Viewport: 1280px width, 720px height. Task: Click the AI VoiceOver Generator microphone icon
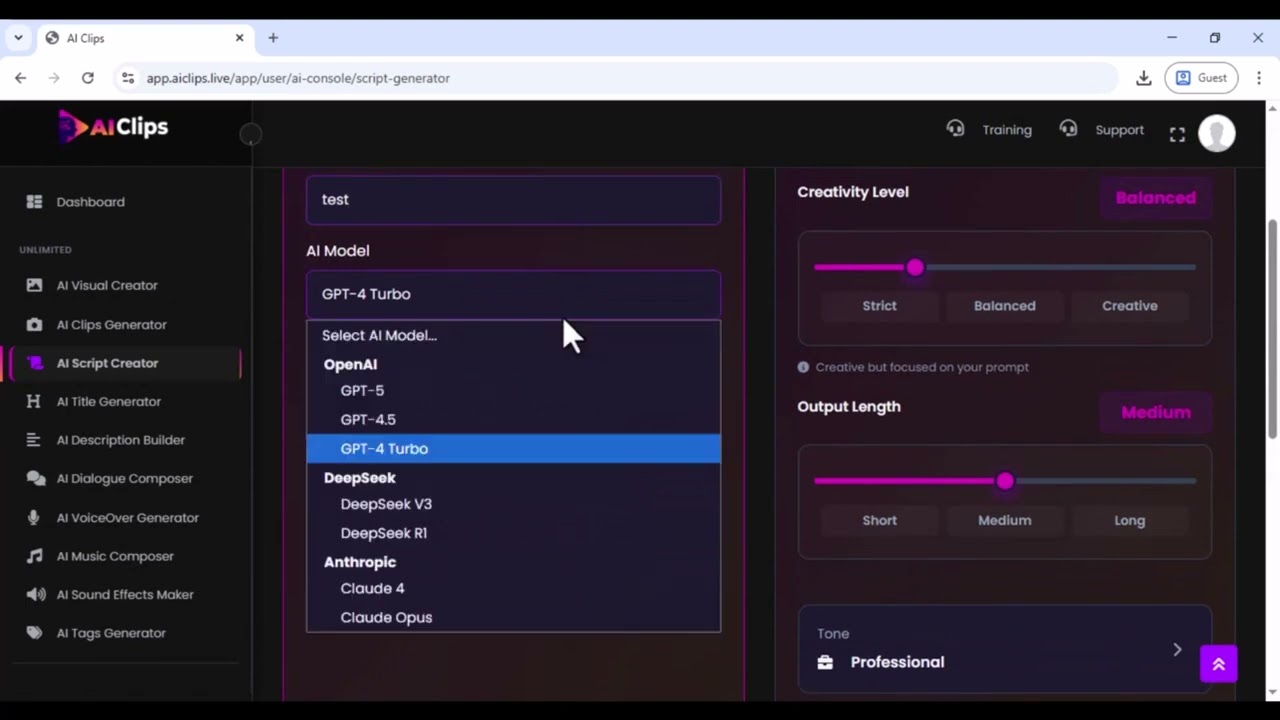34,517
